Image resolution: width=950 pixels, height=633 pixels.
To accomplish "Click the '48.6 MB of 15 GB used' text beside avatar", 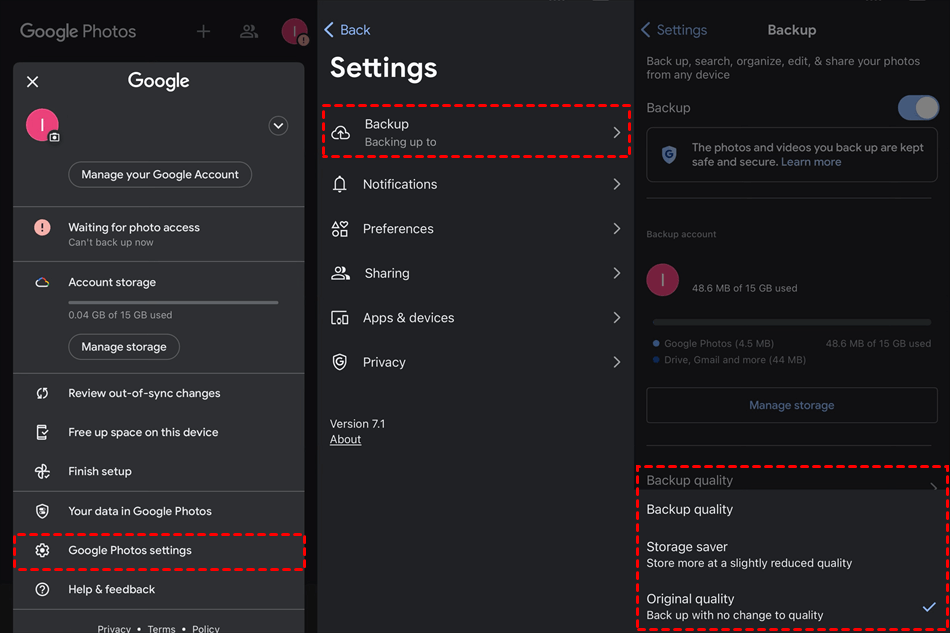I will (745, 288).
